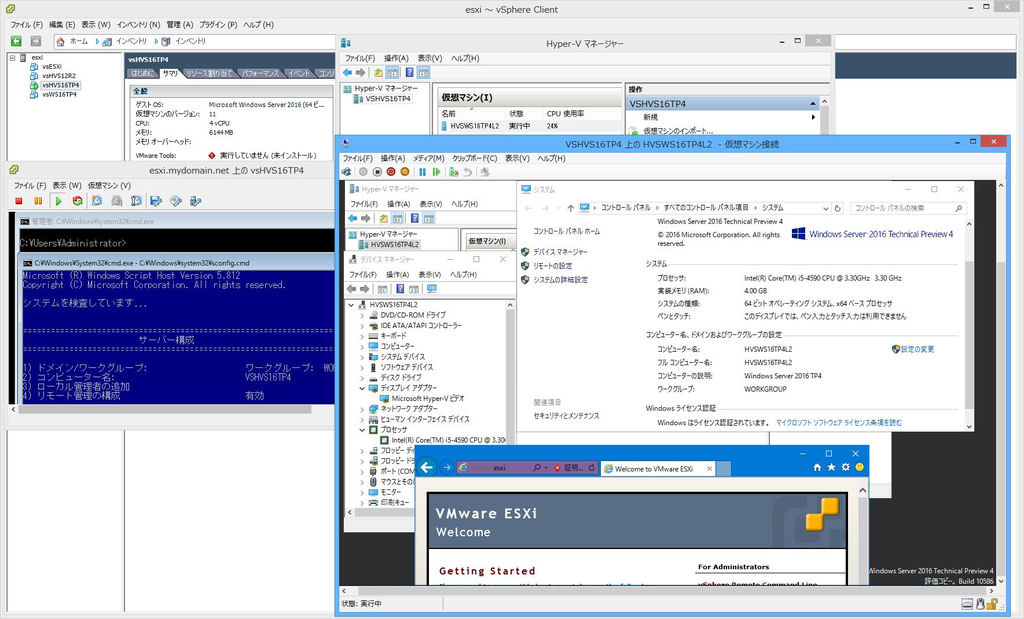Screen dimensions: 1024x619
Task: Click checkpoint icon in 仮想マシン接続 toolbar
Action: [453, 172]
